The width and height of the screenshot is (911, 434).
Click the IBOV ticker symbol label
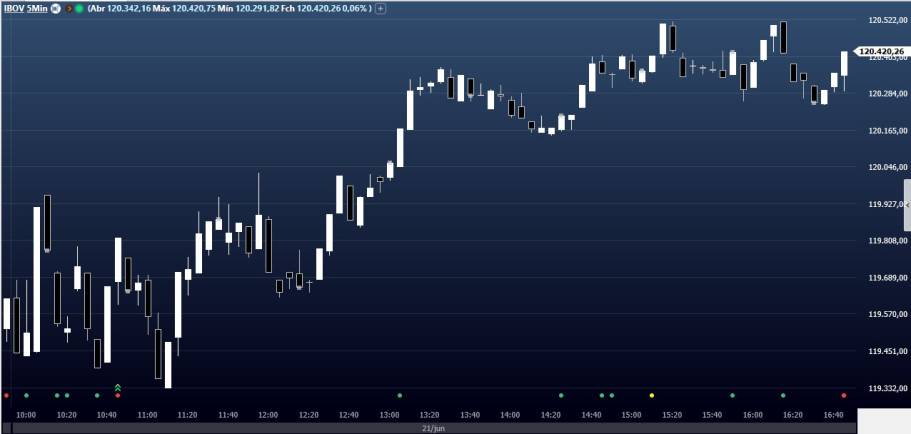coord(14,8)
